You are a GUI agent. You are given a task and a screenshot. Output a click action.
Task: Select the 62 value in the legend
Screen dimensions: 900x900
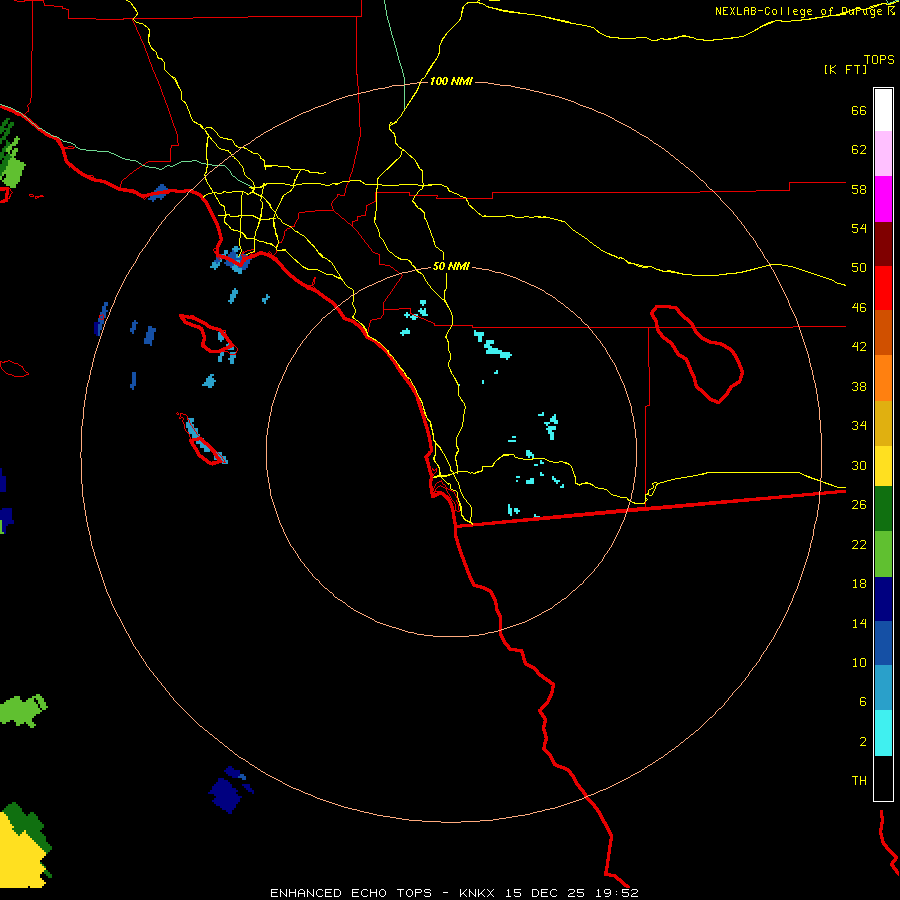coord(859,150)
